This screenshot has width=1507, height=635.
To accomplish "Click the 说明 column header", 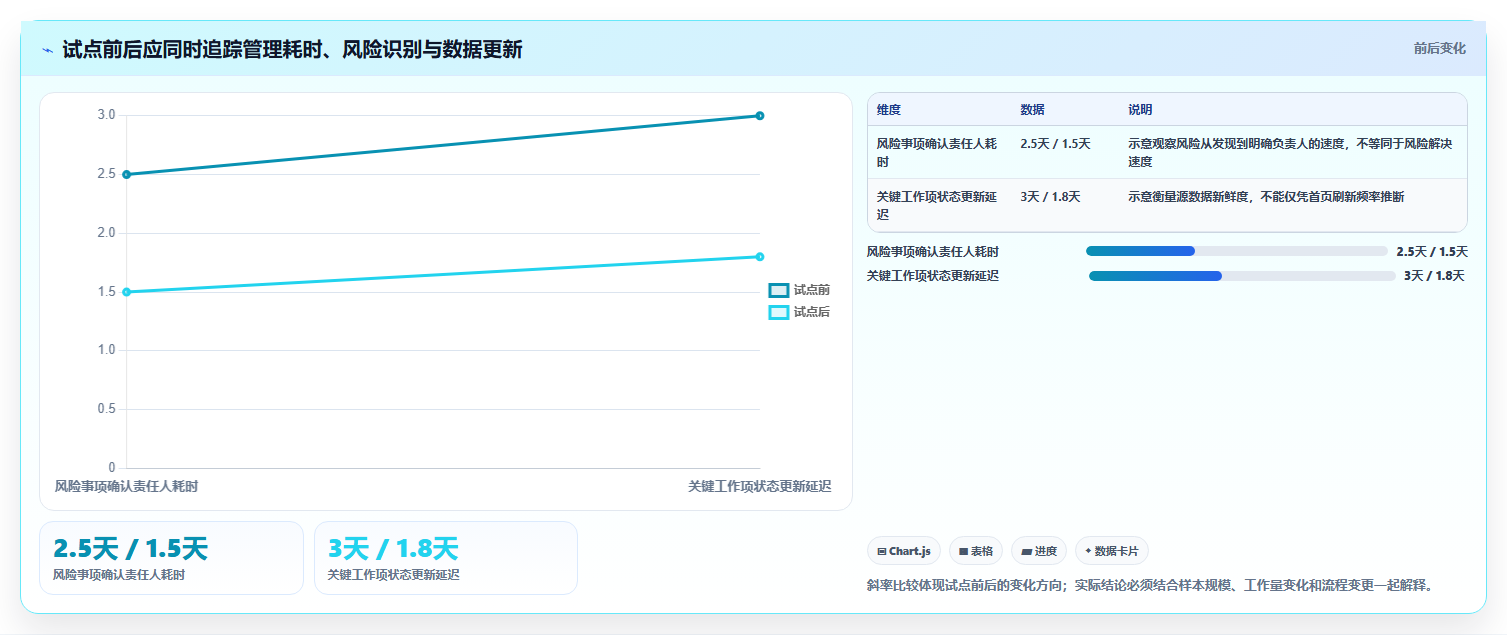I will click(x=1140, y=110).
